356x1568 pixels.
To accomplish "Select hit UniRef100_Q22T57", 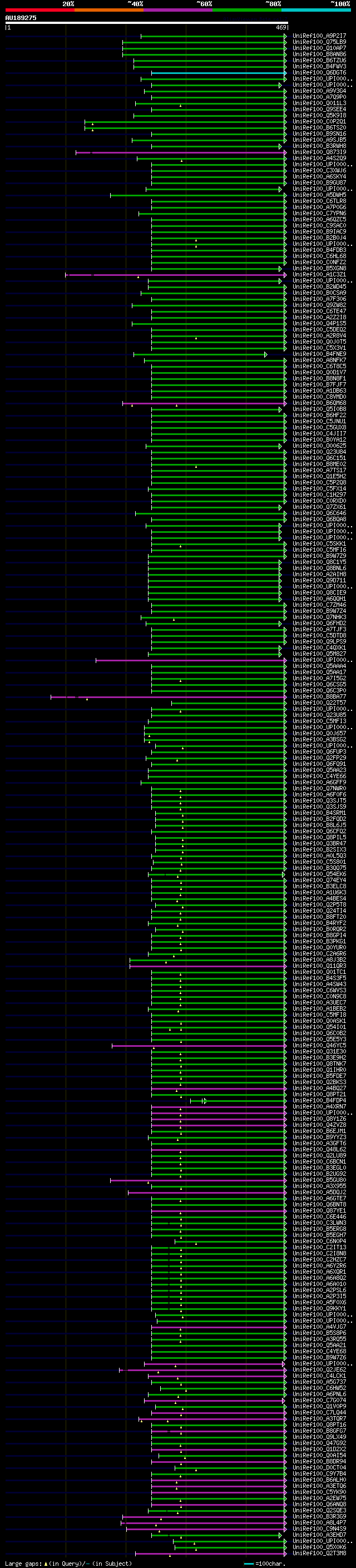I will [x=319, y=703].
